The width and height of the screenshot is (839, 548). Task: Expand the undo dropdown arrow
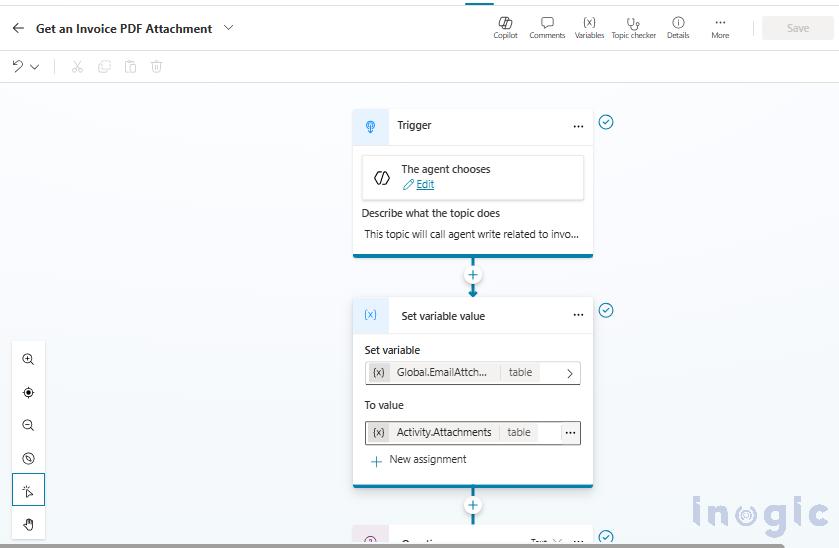pos(35,67)
